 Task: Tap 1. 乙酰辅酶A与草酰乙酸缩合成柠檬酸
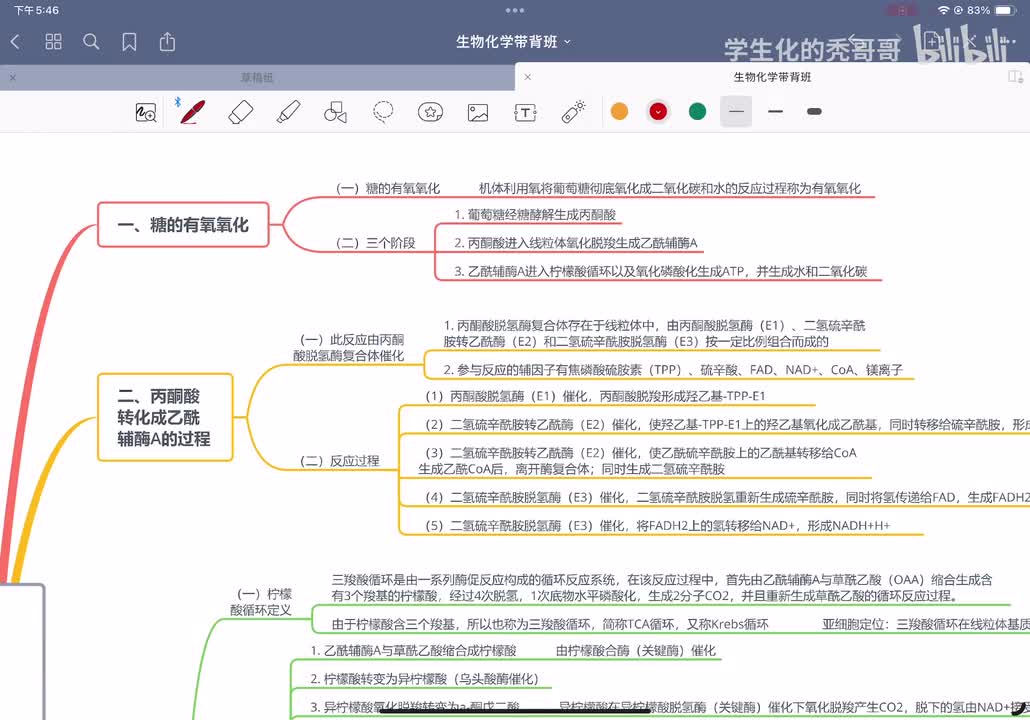(x=413, y=650)
